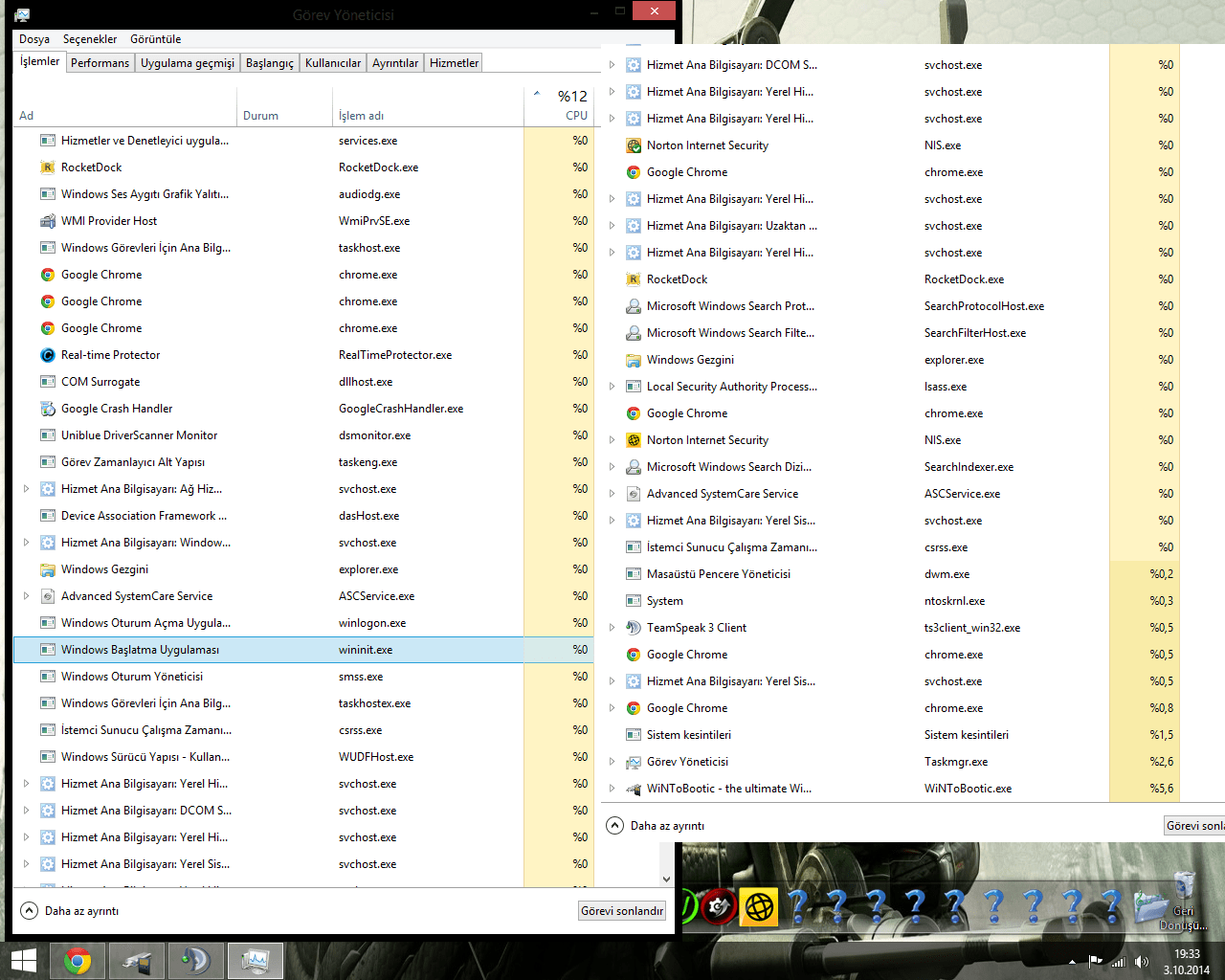Sort by the CPU %12 column header

tap(559, 106)
